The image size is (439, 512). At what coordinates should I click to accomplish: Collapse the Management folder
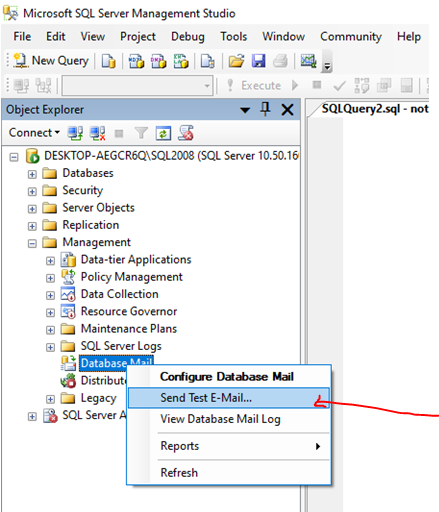point(32,243)
